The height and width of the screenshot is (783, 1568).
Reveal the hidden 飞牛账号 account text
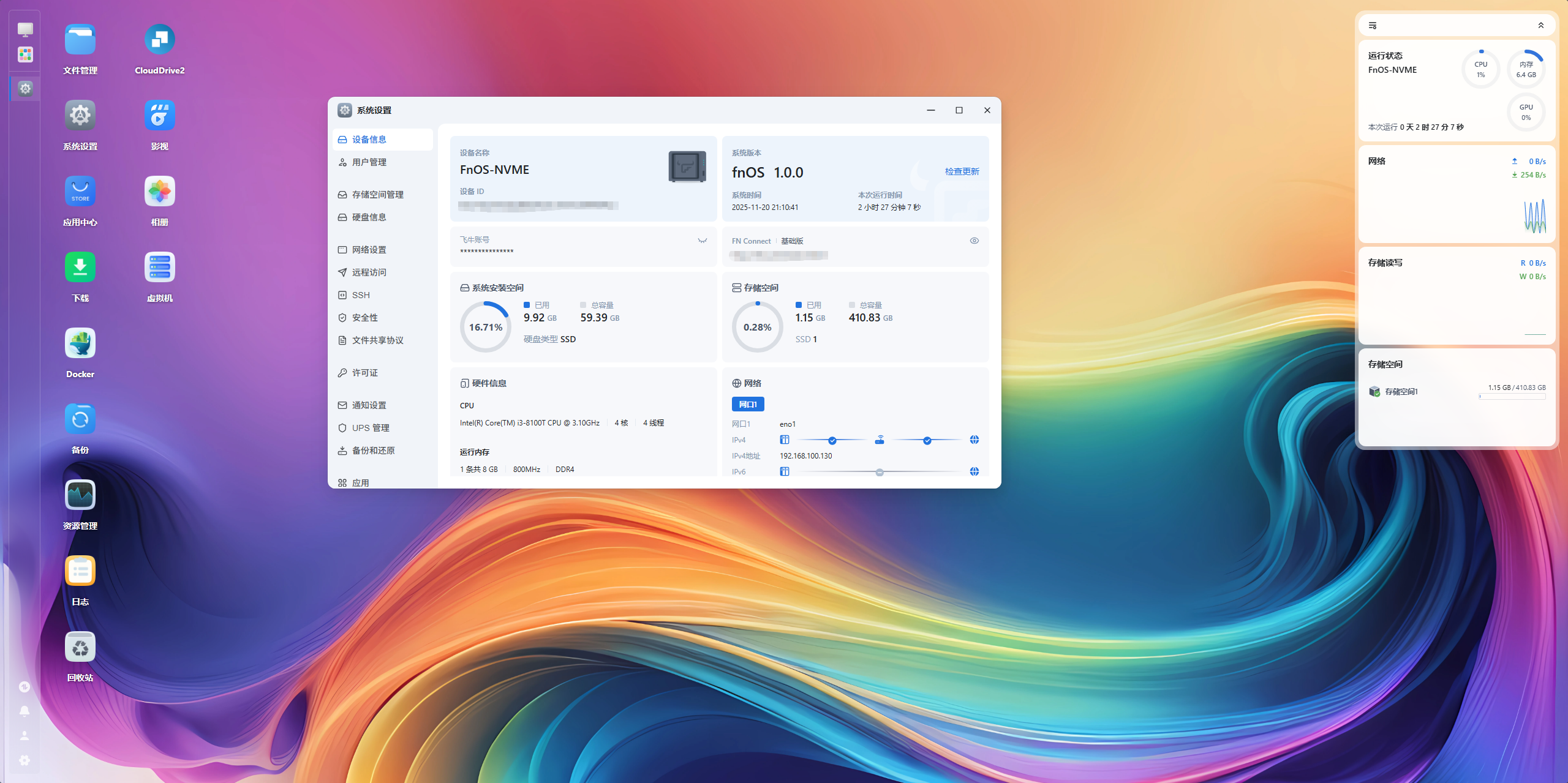click(702, 241)
